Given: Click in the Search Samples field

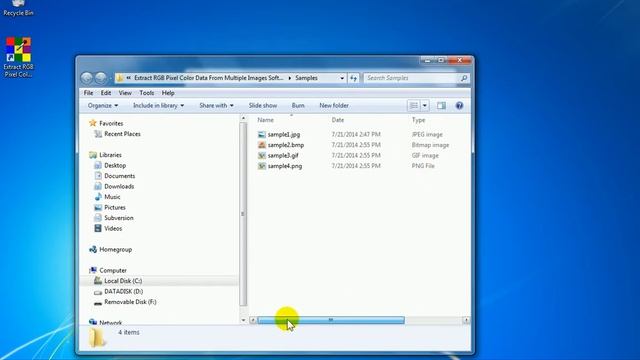Looking at the screenshot, I should pos(411,78).
